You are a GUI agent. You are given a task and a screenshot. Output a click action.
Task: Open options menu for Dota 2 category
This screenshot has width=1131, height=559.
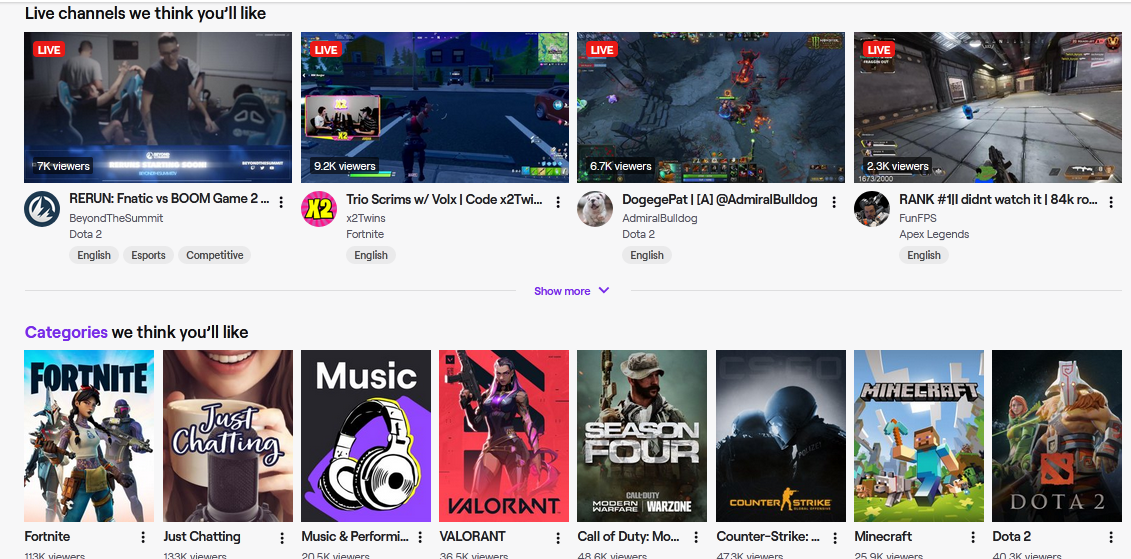(1111, 537)
